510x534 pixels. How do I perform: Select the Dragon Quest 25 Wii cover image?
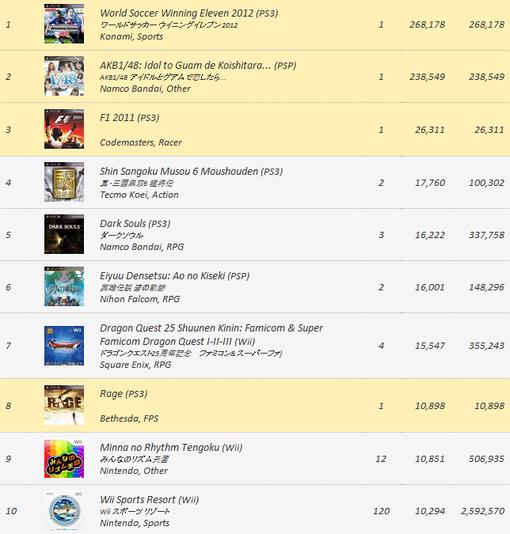tap(64, 346)
